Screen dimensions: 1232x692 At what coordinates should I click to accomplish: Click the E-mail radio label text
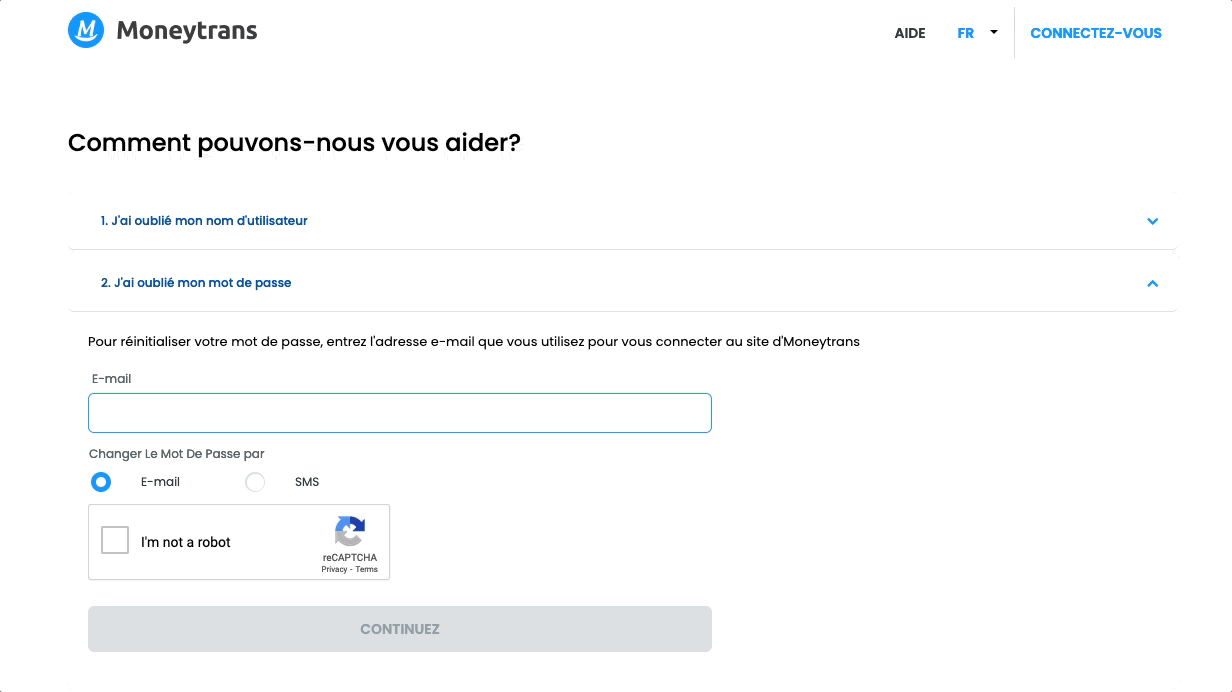pos(160,482)
